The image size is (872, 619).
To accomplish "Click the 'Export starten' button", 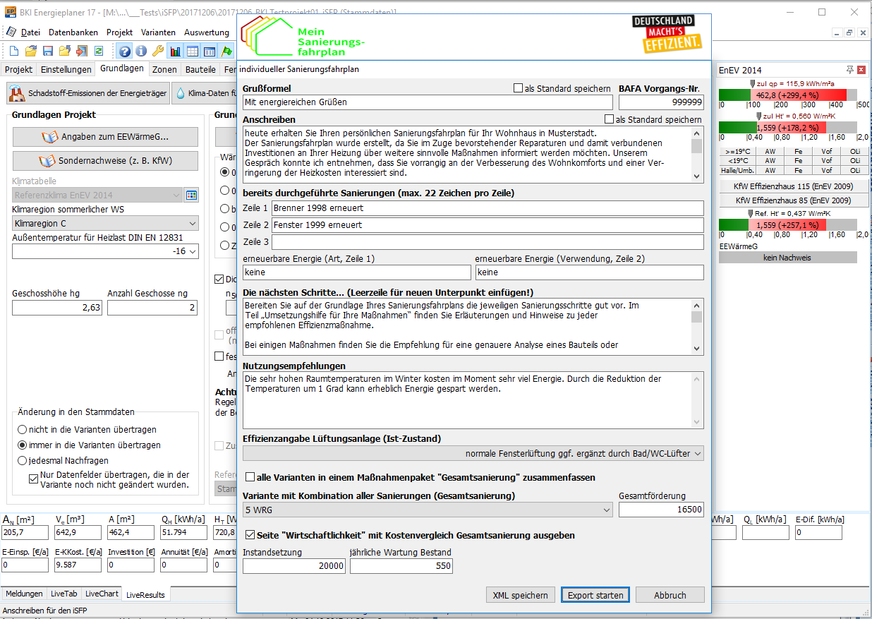I will pos(595,595).
